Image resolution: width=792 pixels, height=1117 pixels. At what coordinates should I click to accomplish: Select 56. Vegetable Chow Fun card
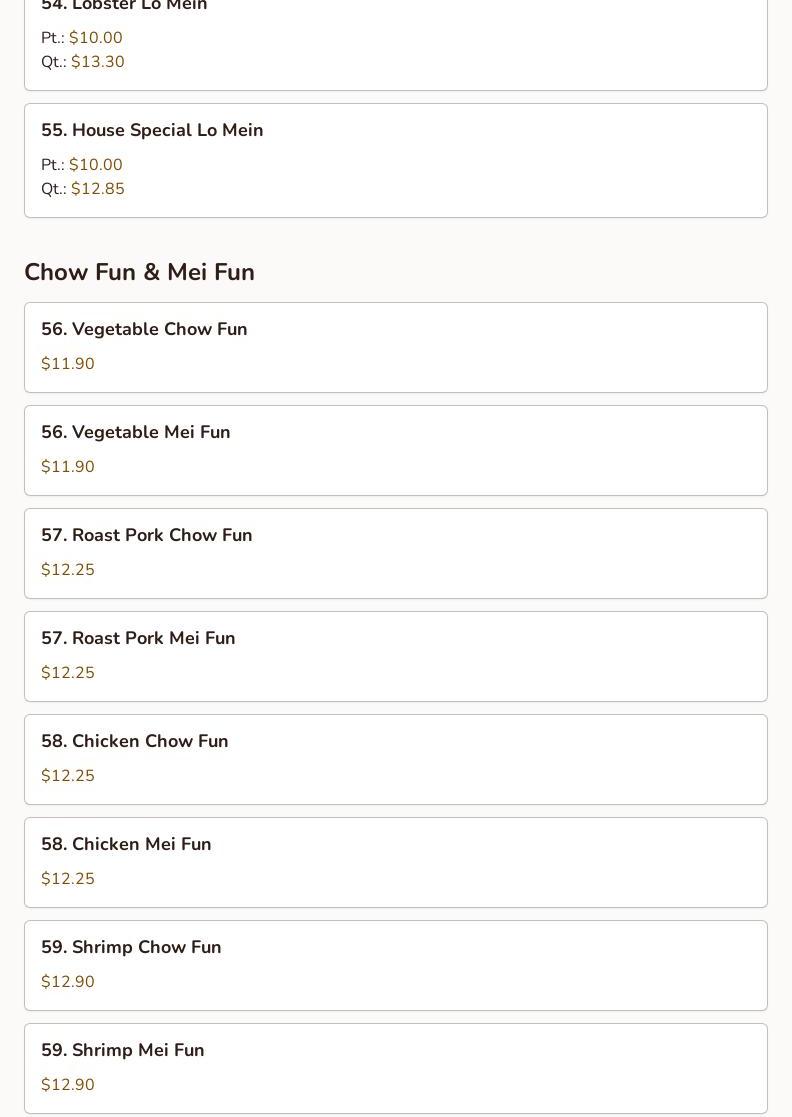click(396, 348)
